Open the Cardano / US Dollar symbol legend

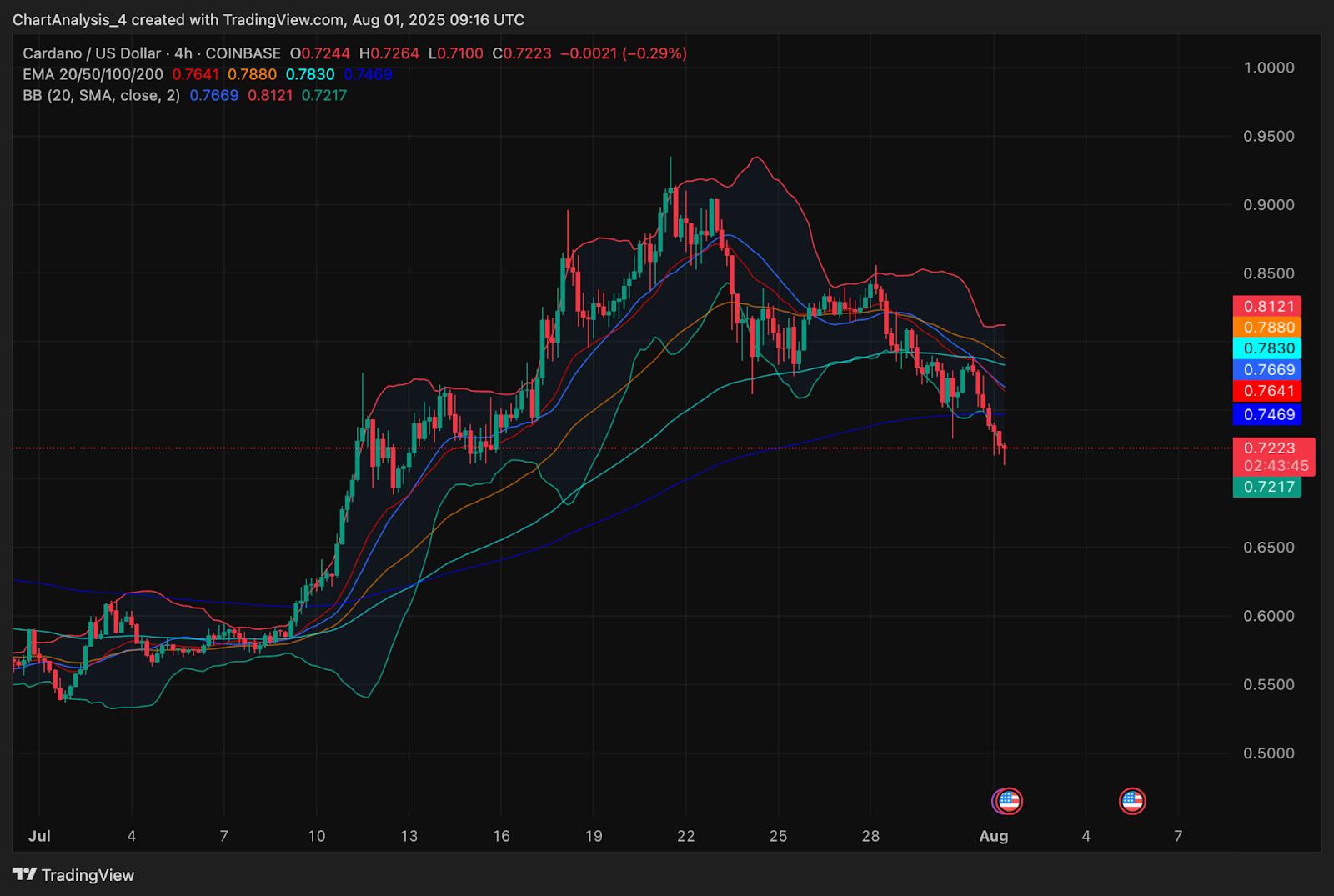(x=92, y=53)
